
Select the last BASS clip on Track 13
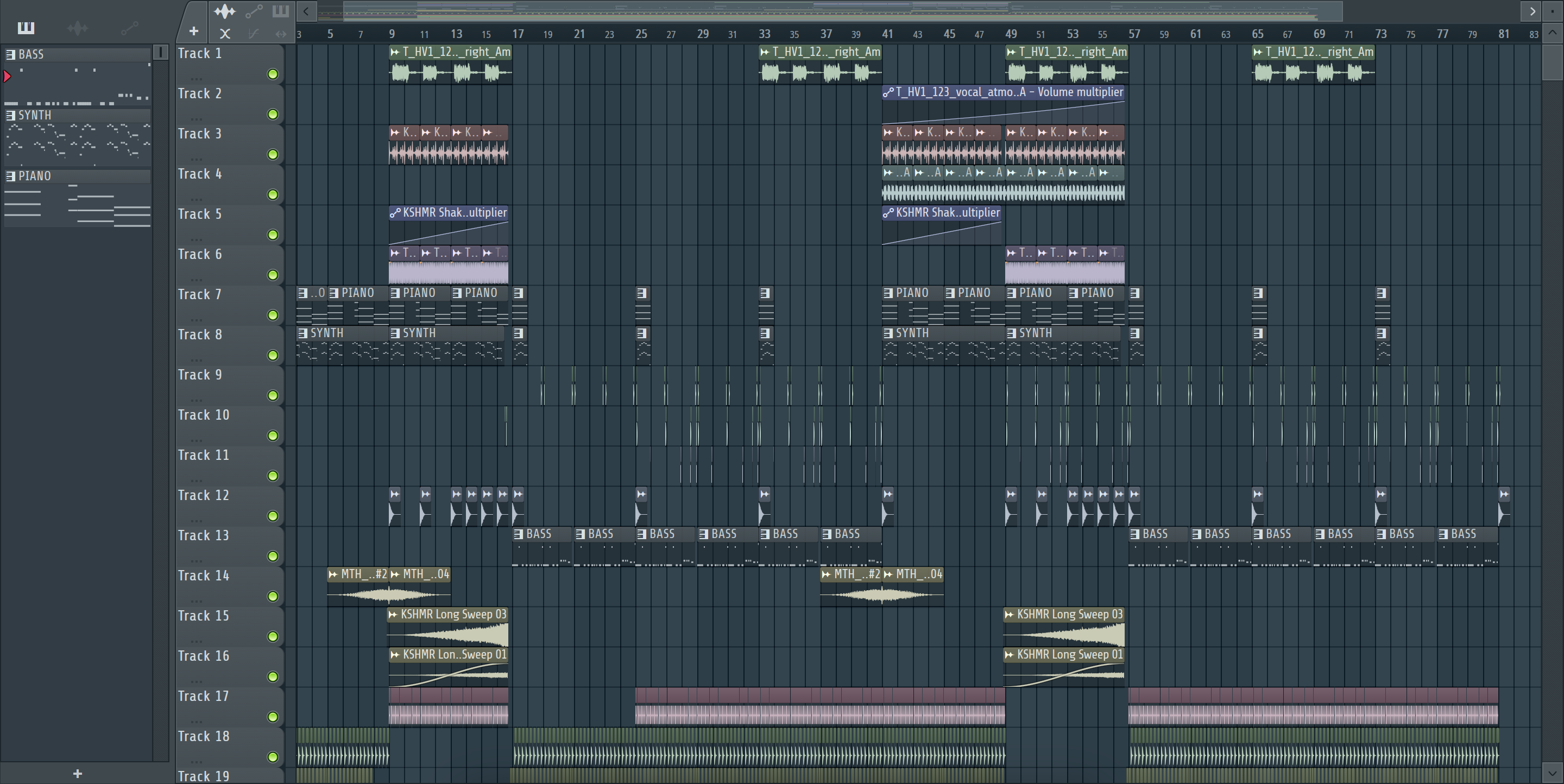click(x=1467, y=546)
